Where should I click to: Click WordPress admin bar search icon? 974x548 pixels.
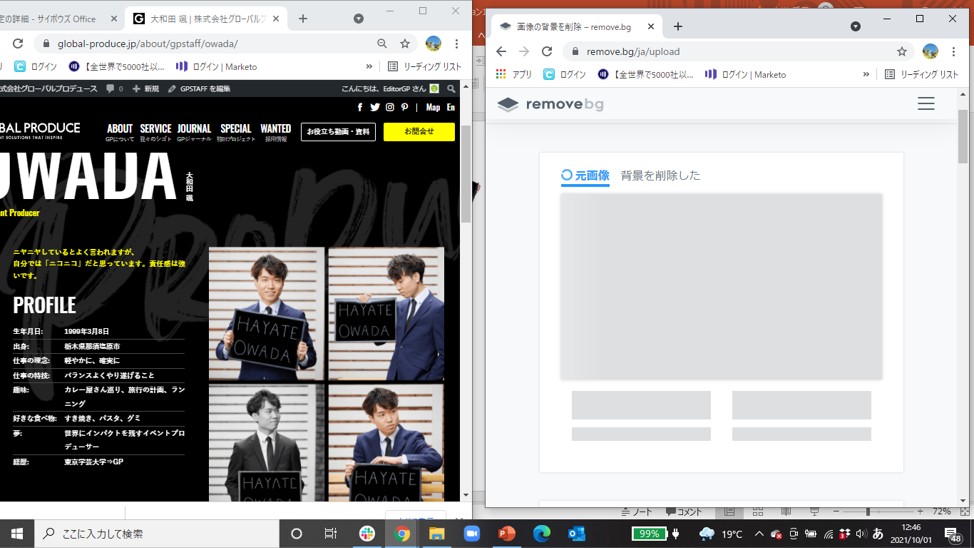[x=451, y=89]
